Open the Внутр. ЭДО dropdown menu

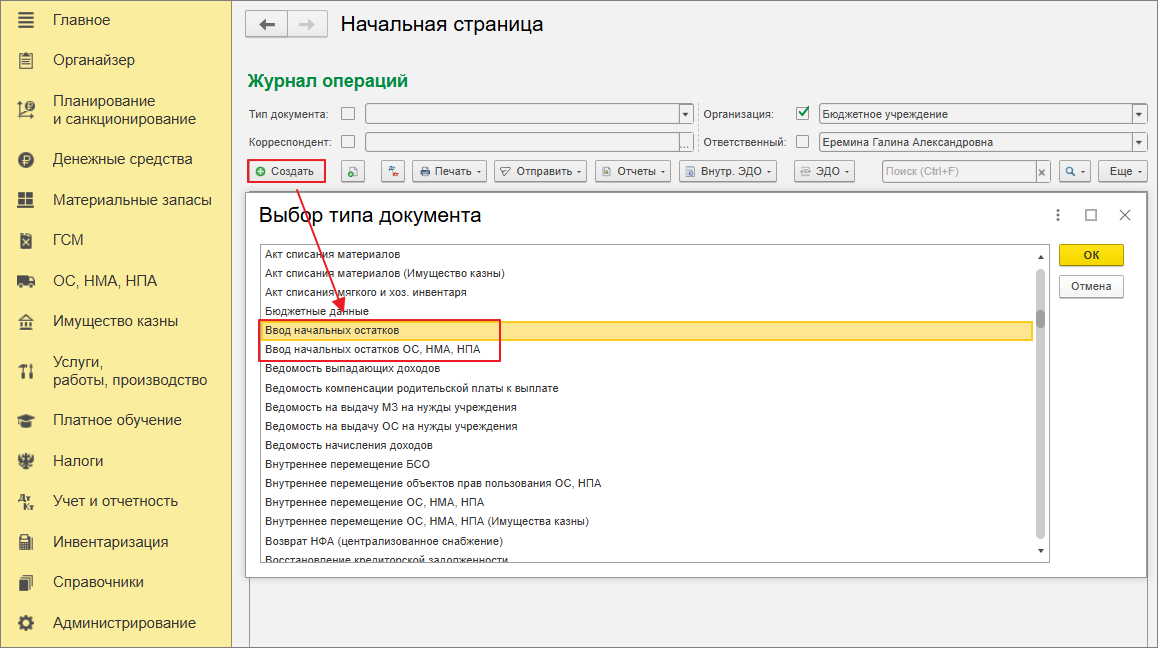(x=728, y=171)
